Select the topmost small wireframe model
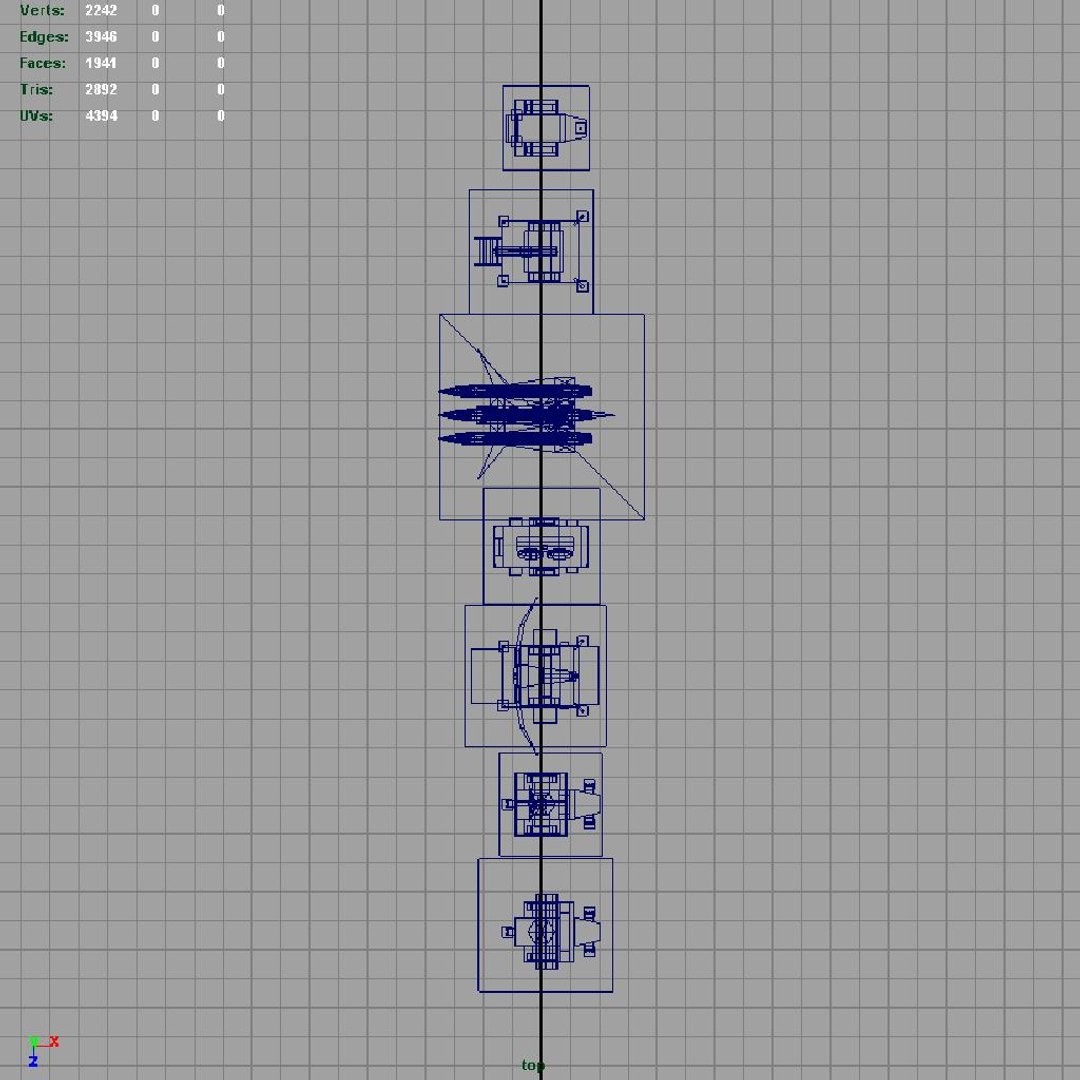 coord(546,127)
